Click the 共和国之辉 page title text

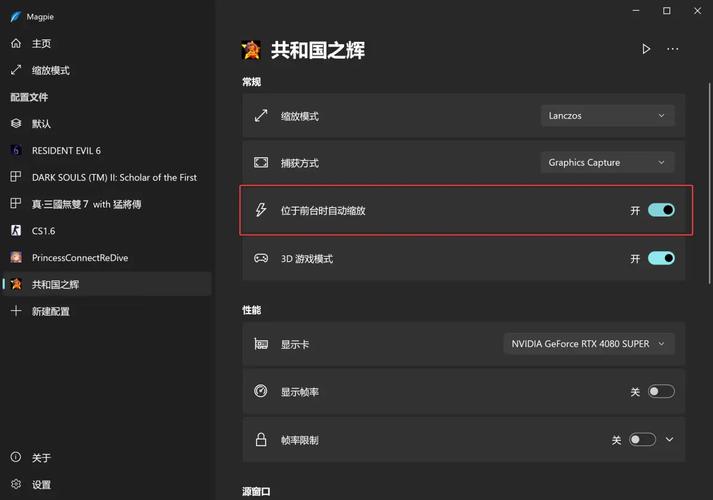point(318,50)
